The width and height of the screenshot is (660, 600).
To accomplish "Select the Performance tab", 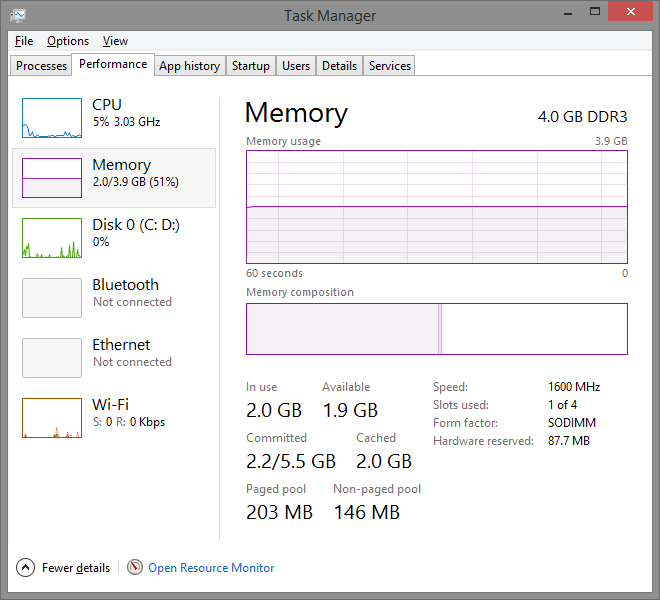I will click(x=113, y=64).
